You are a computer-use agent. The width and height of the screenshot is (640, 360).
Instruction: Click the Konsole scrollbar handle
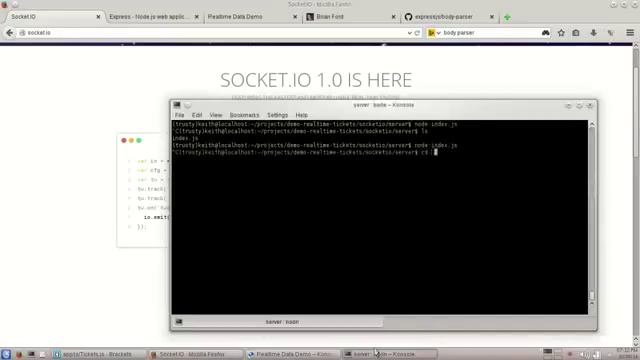coord(592,295)
